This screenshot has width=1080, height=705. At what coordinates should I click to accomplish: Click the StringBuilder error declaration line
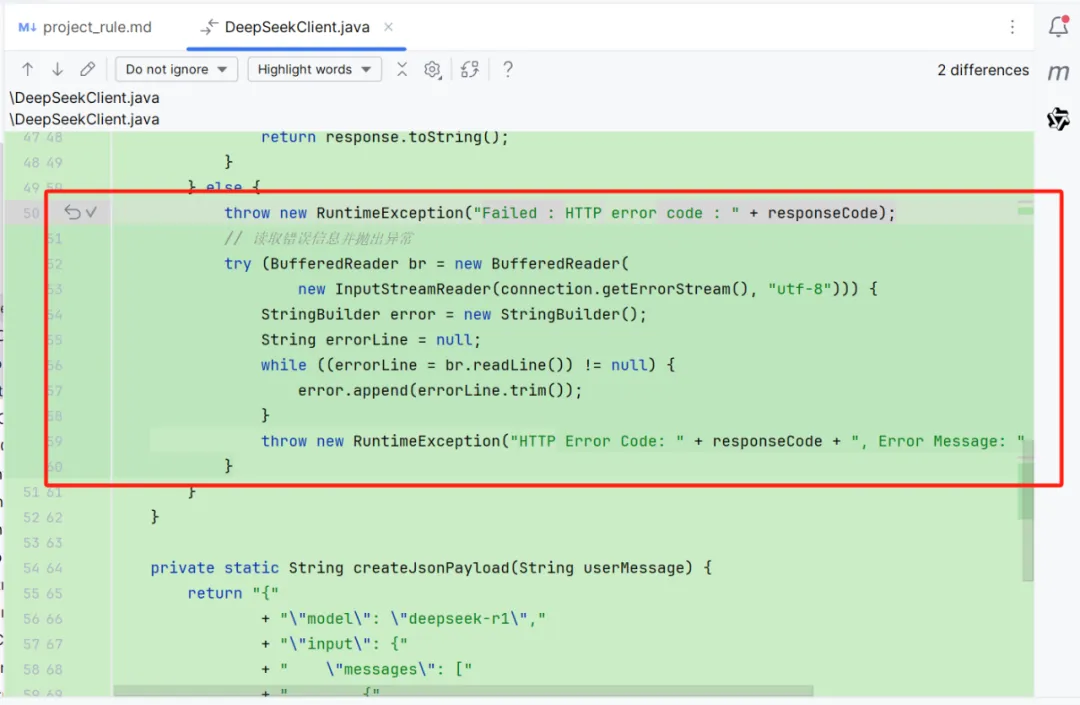click(454, 315)
